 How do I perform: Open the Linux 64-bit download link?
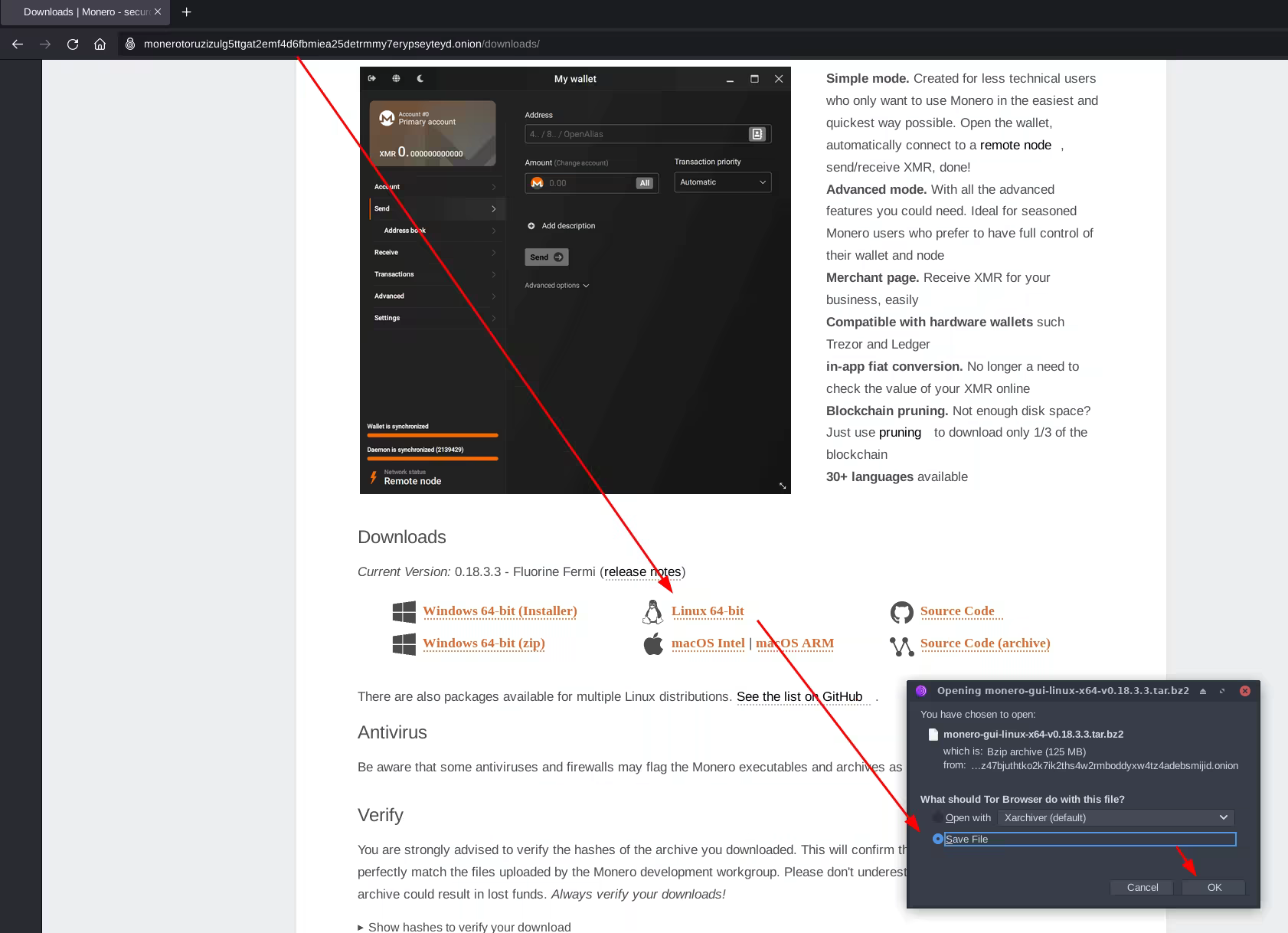point(708,611)
